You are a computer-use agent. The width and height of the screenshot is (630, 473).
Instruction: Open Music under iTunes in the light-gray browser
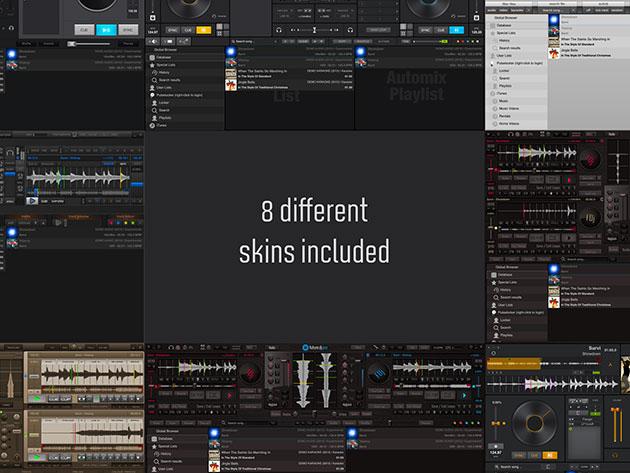pyautogui.click(x=516, y=101)
